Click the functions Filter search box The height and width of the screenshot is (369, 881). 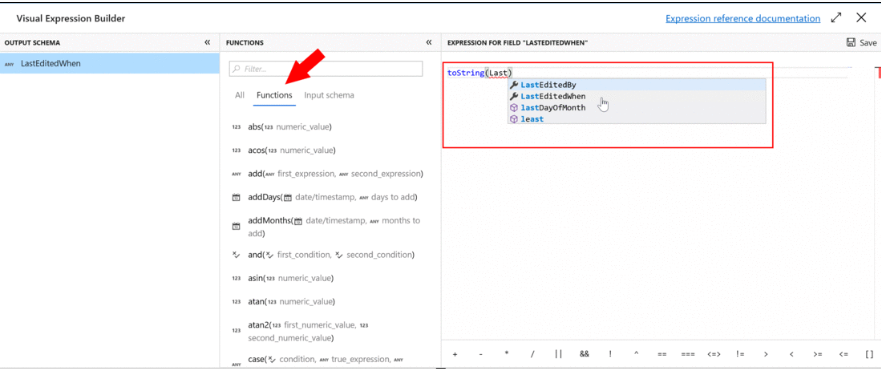pyautogui.click(x=326, y=69)
